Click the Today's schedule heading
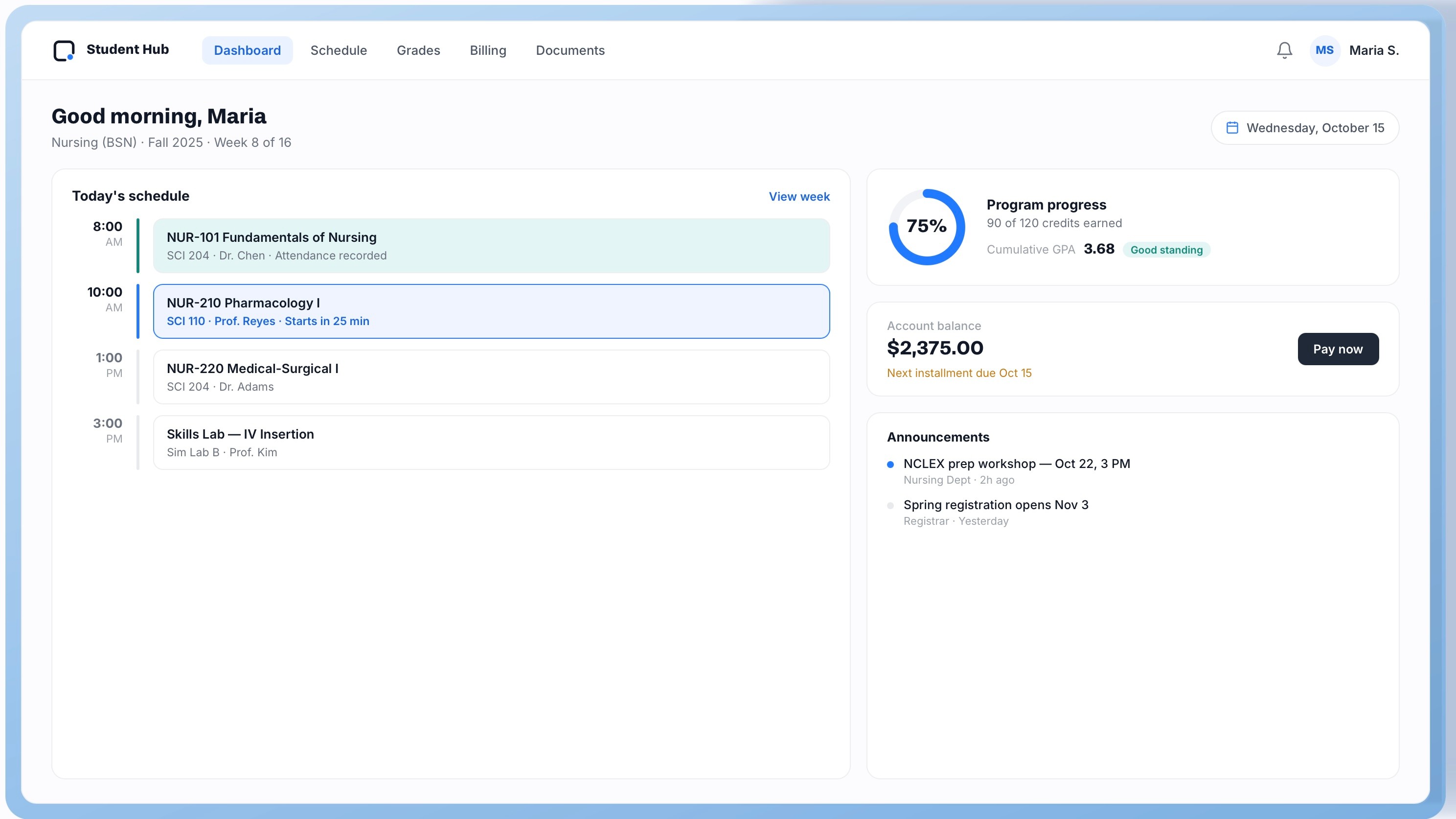This screenshot has width=1456, height=819. 131,196
